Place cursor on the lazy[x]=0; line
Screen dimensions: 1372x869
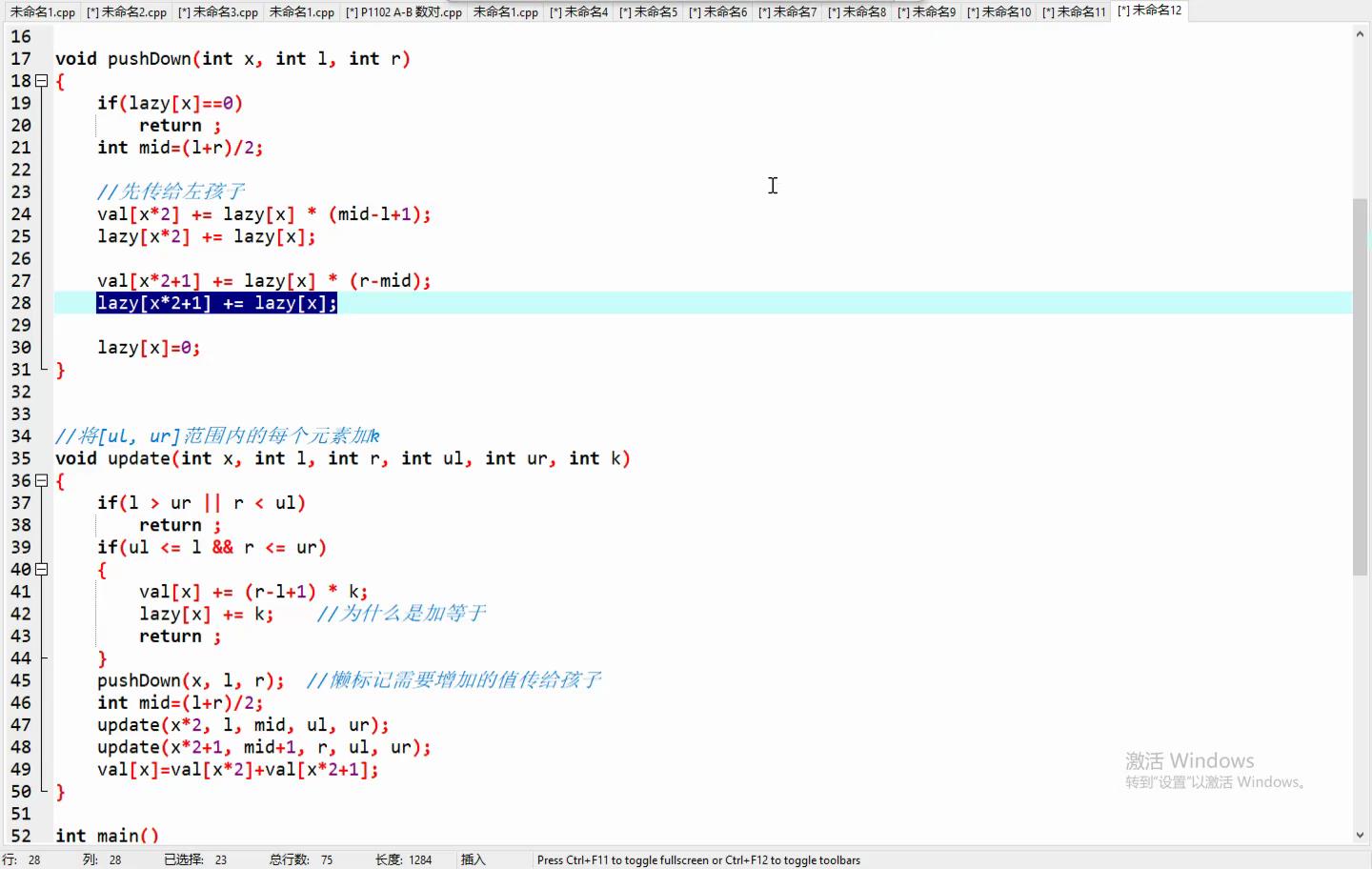point(149,348)
